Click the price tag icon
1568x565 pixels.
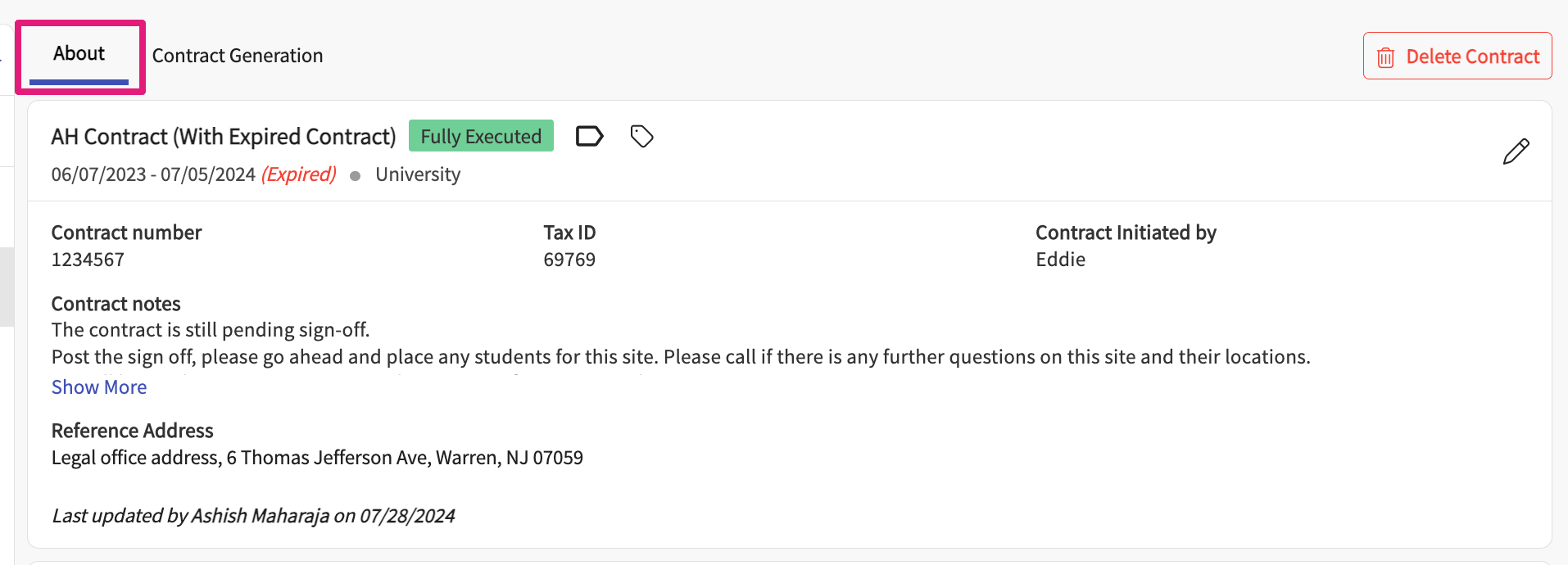(641, 136)
